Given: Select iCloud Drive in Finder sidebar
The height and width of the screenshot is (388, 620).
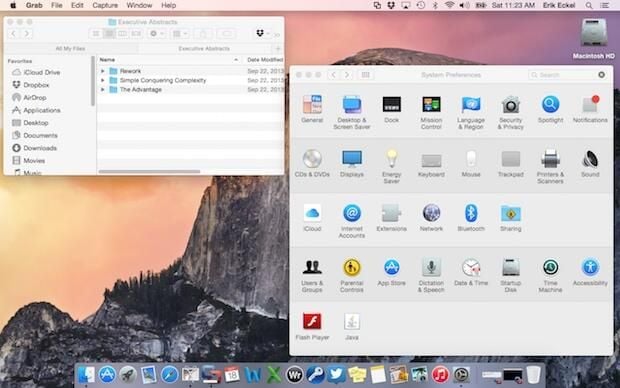Looking at the screenshot, I should 42,72.
